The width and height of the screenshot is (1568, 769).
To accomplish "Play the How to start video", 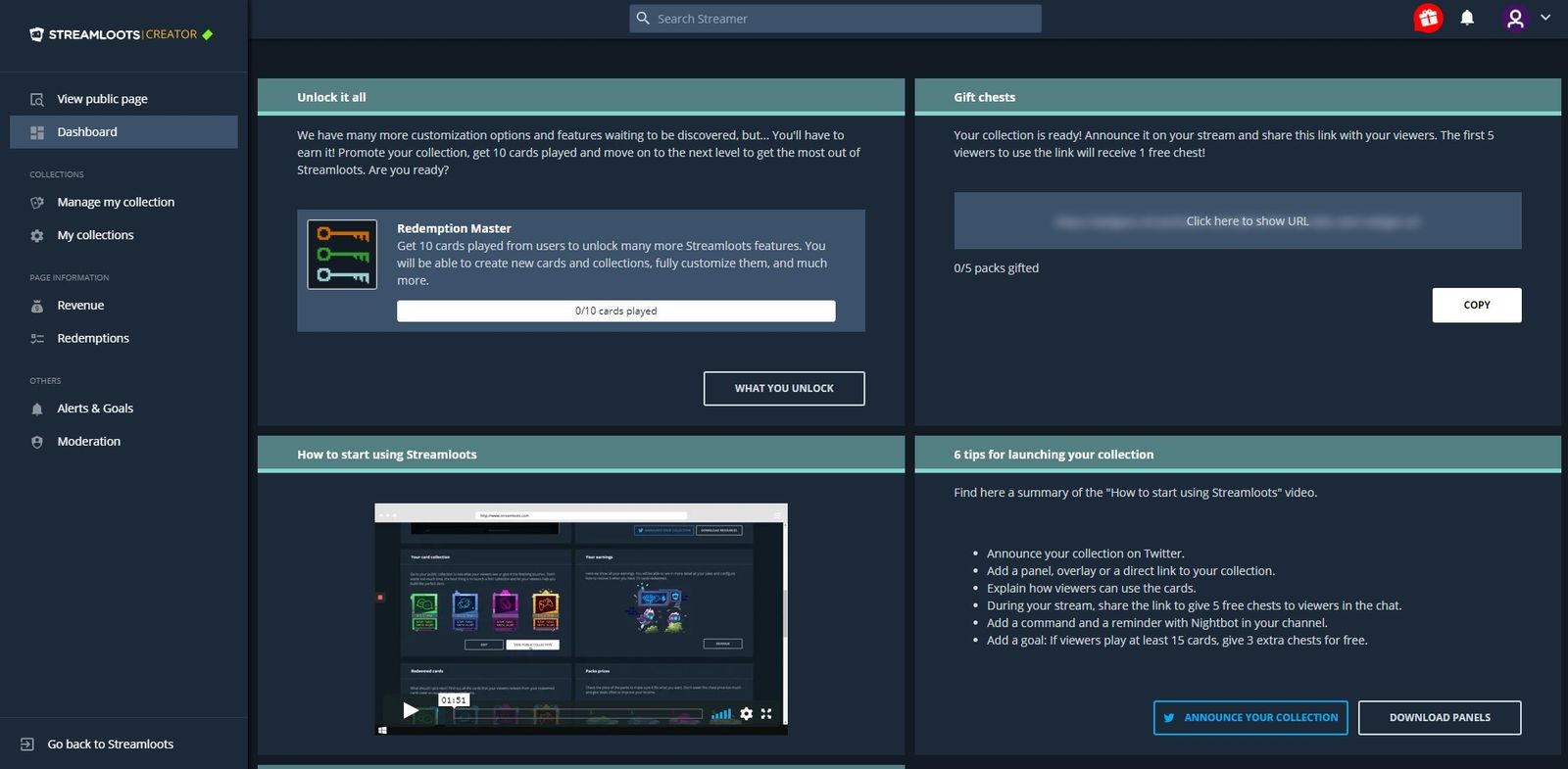I will [x=411, y=710].
